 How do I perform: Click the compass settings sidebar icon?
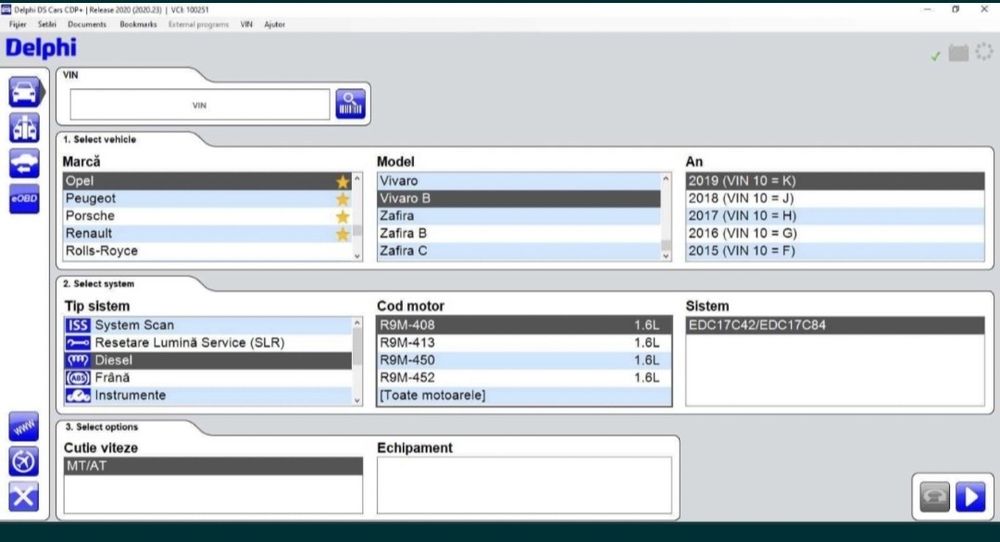24,462
